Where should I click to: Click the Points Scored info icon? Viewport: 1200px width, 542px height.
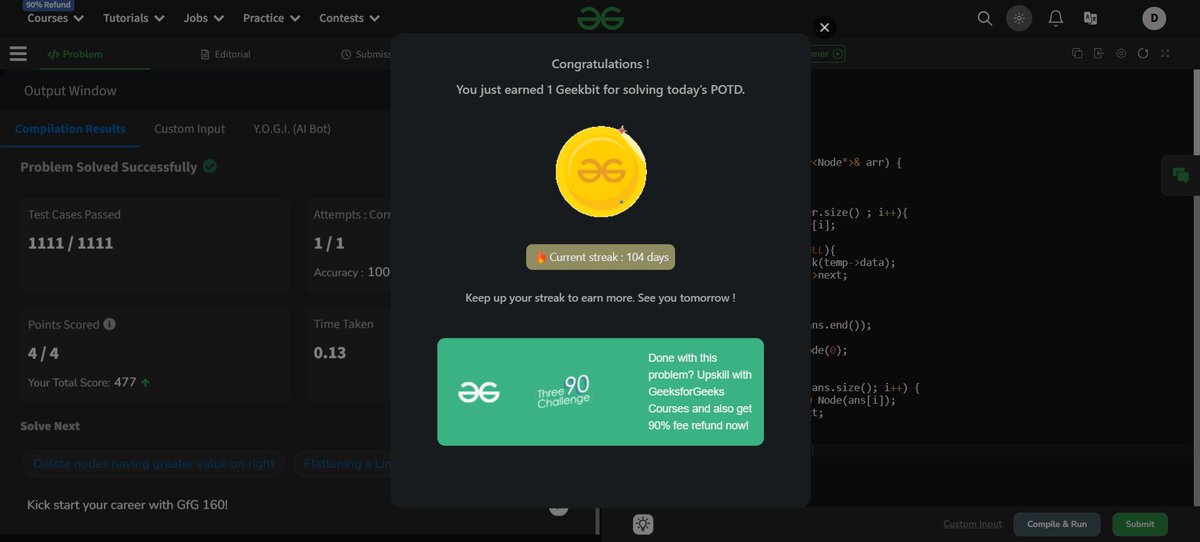pos(109,324)
